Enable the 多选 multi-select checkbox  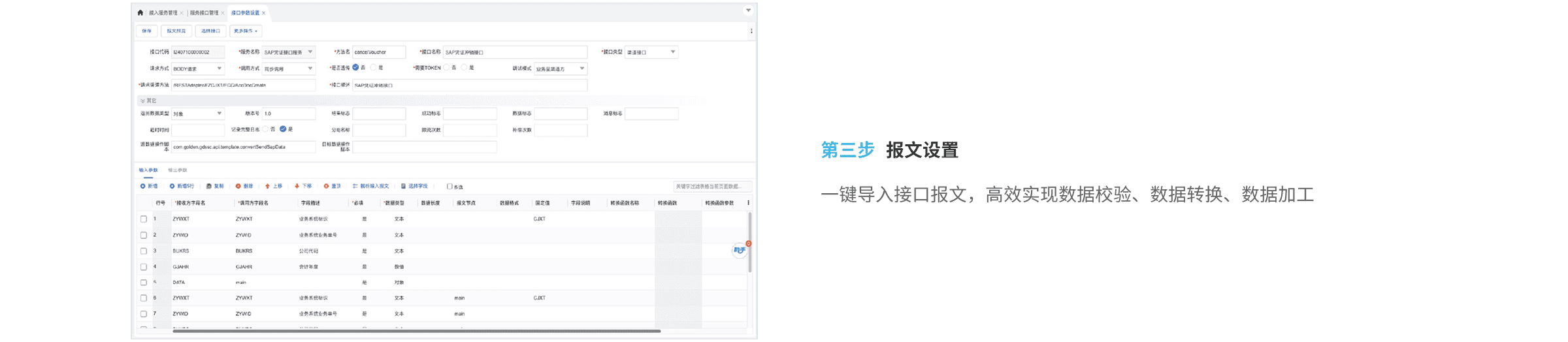pos(449,187)
